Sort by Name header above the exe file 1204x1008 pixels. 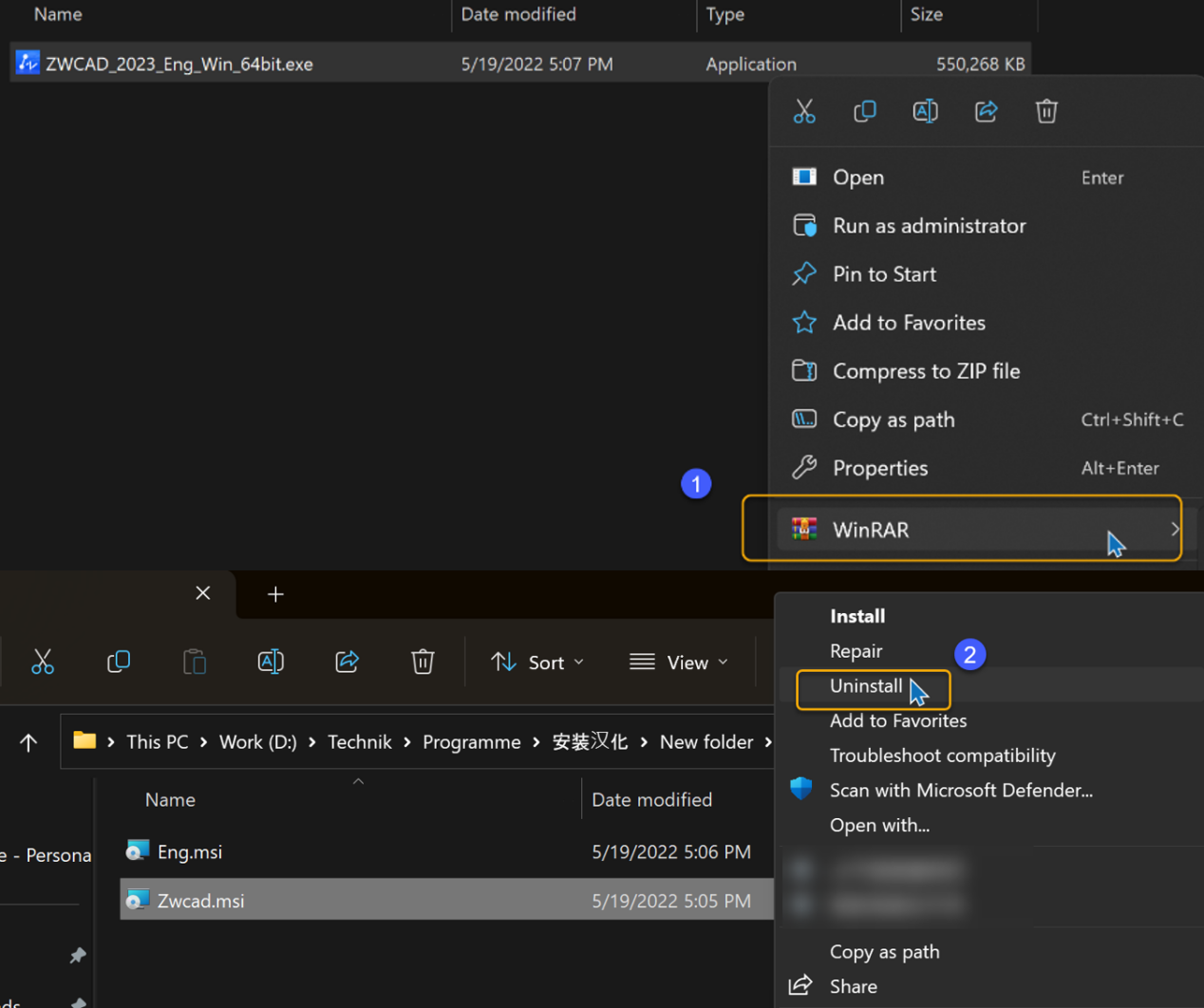pos(58,14)
